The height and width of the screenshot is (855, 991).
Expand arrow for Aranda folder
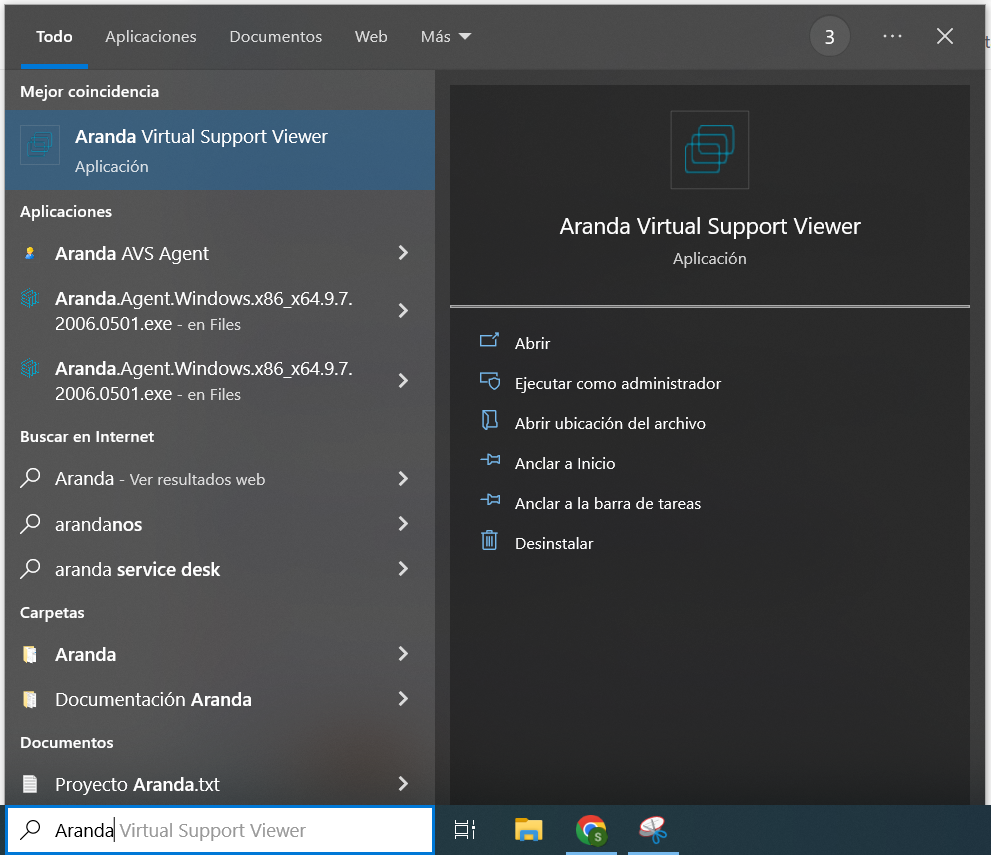pos(403,654)
